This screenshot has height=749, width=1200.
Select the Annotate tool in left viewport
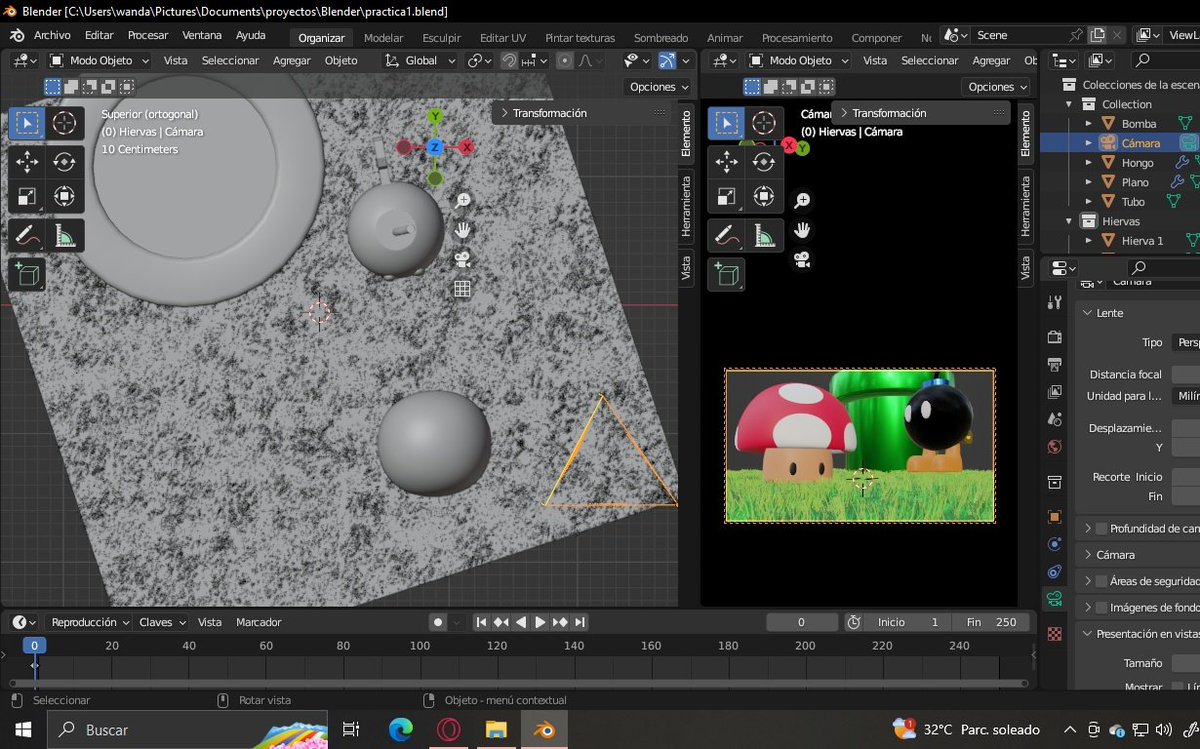[27, 236]
